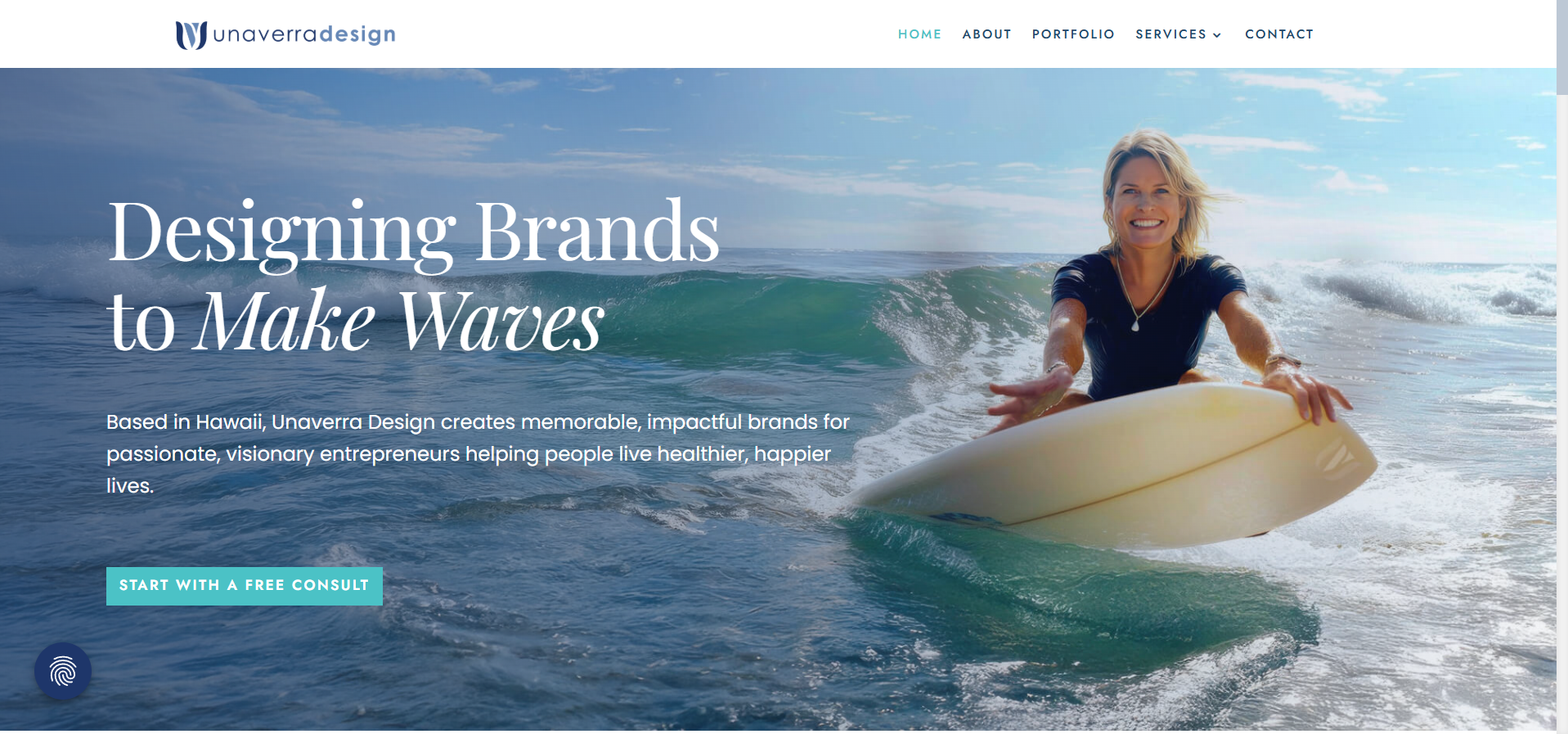Click the Designing Brands headline text

[414, 233]
